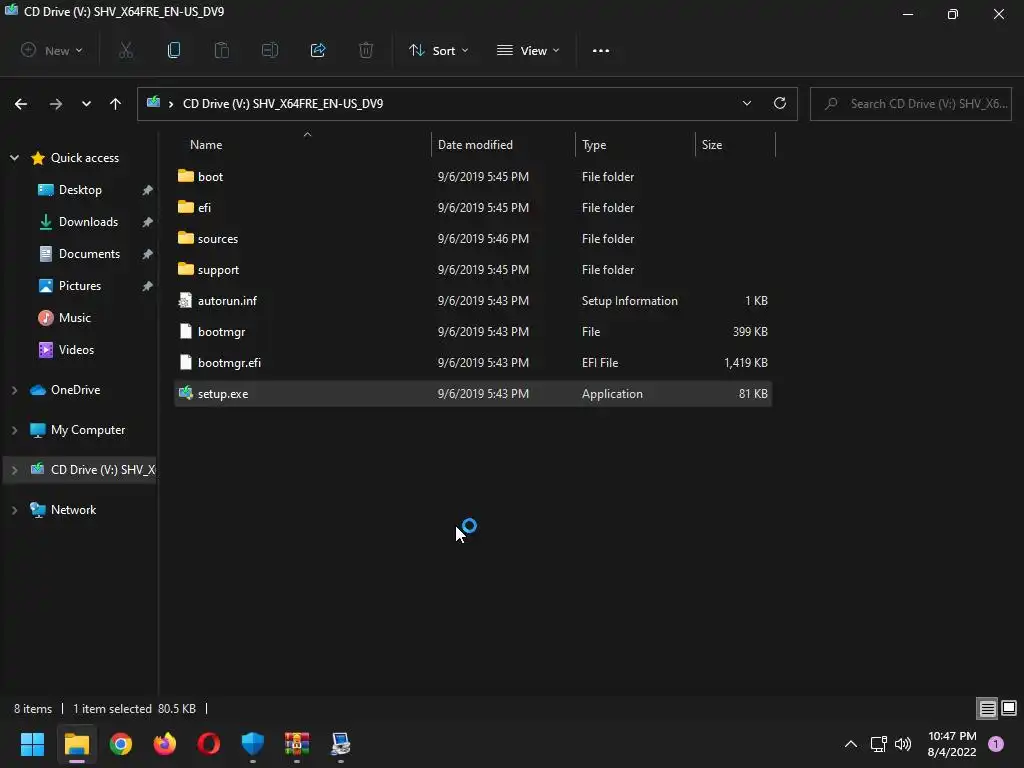Expand the CD Drive (V:) tree node
The width and height of the screenshot is (1024, 768).
click(x=14, y=470)
